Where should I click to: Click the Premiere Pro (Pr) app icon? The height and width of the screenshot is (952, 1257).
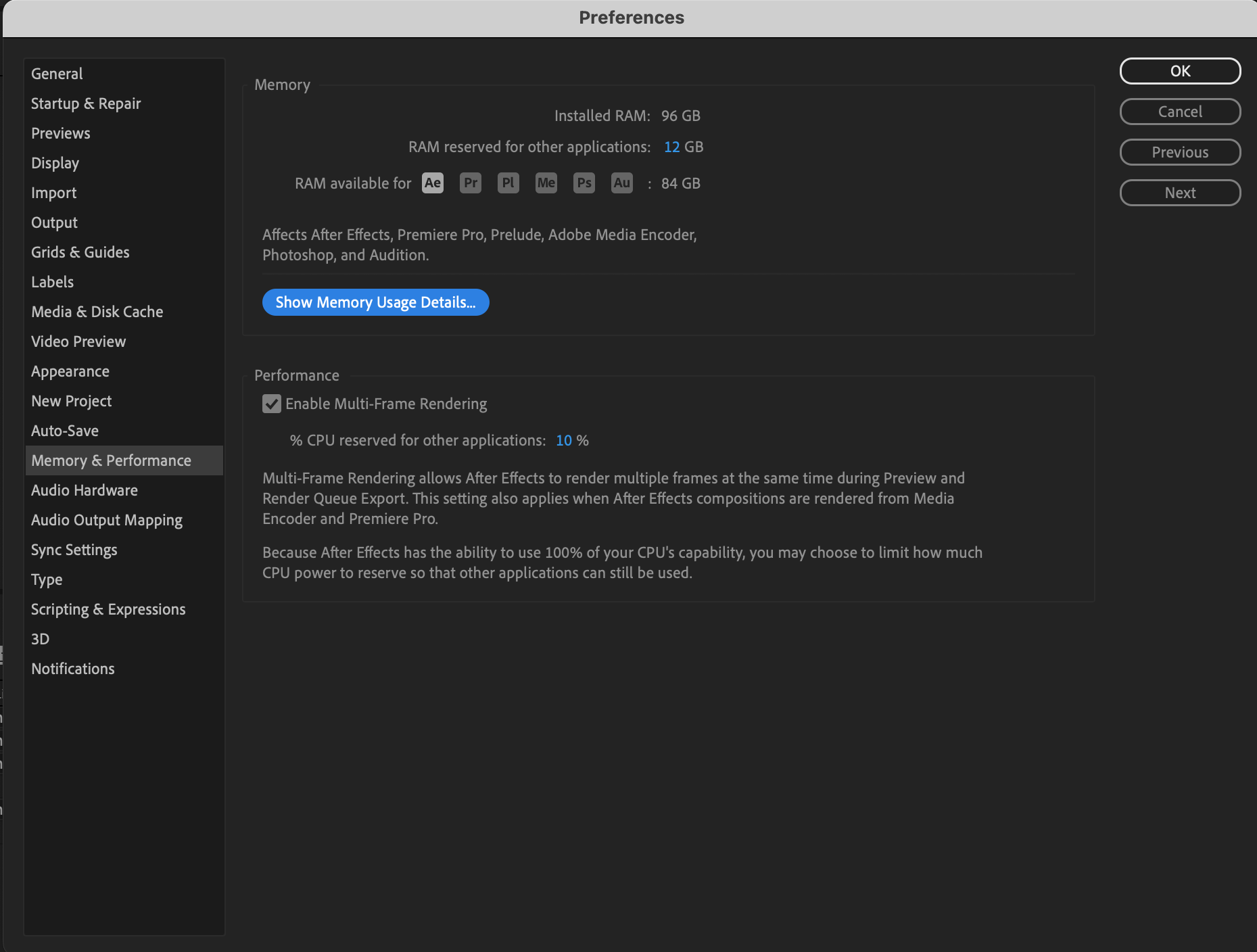pyautogui.click(x=471, y=183)
